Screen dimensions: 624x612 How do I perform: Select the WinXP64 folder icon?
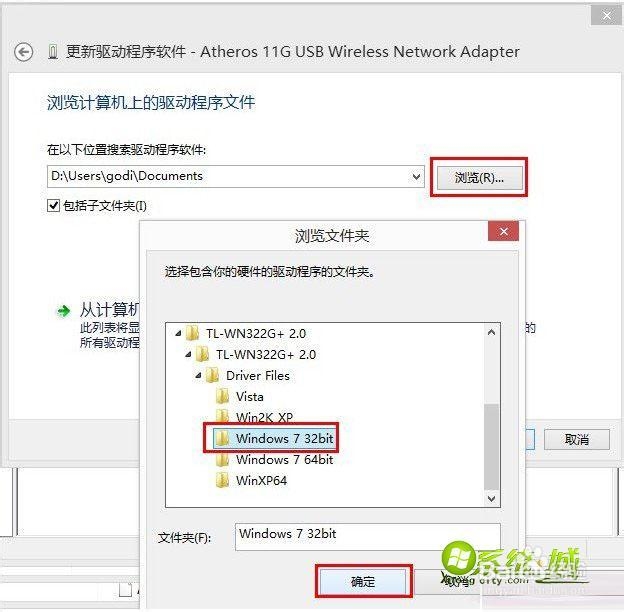click(222, 480)
